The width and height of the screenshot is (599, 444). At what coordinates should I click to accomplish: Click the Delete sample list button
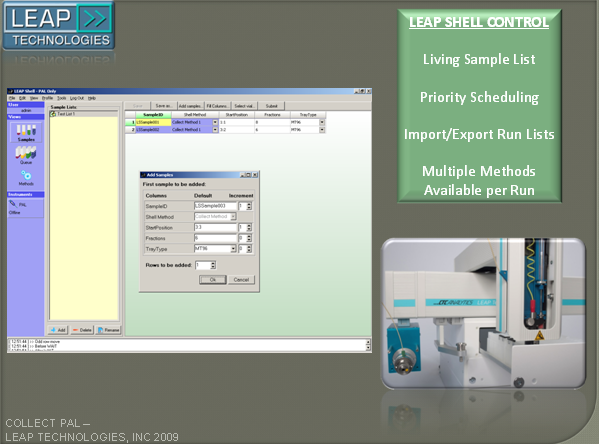tap(82, 330)
